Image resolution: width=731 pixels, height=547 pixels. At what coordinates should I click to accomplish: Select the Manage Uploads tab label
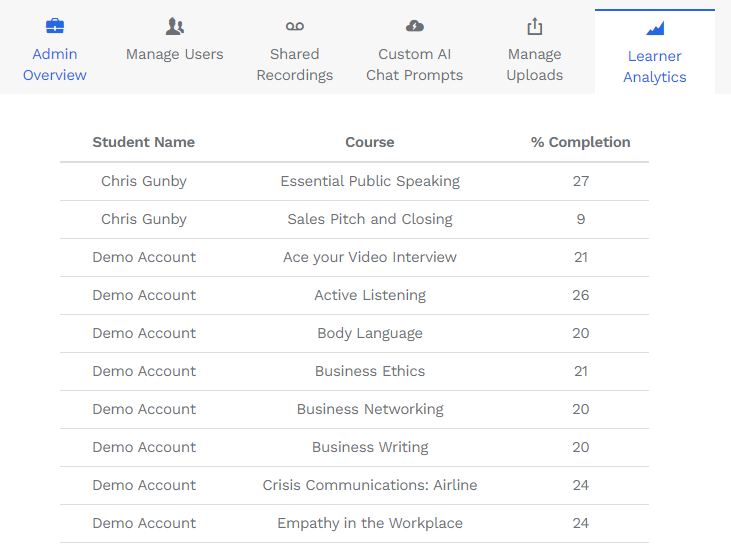pos(535,64)
